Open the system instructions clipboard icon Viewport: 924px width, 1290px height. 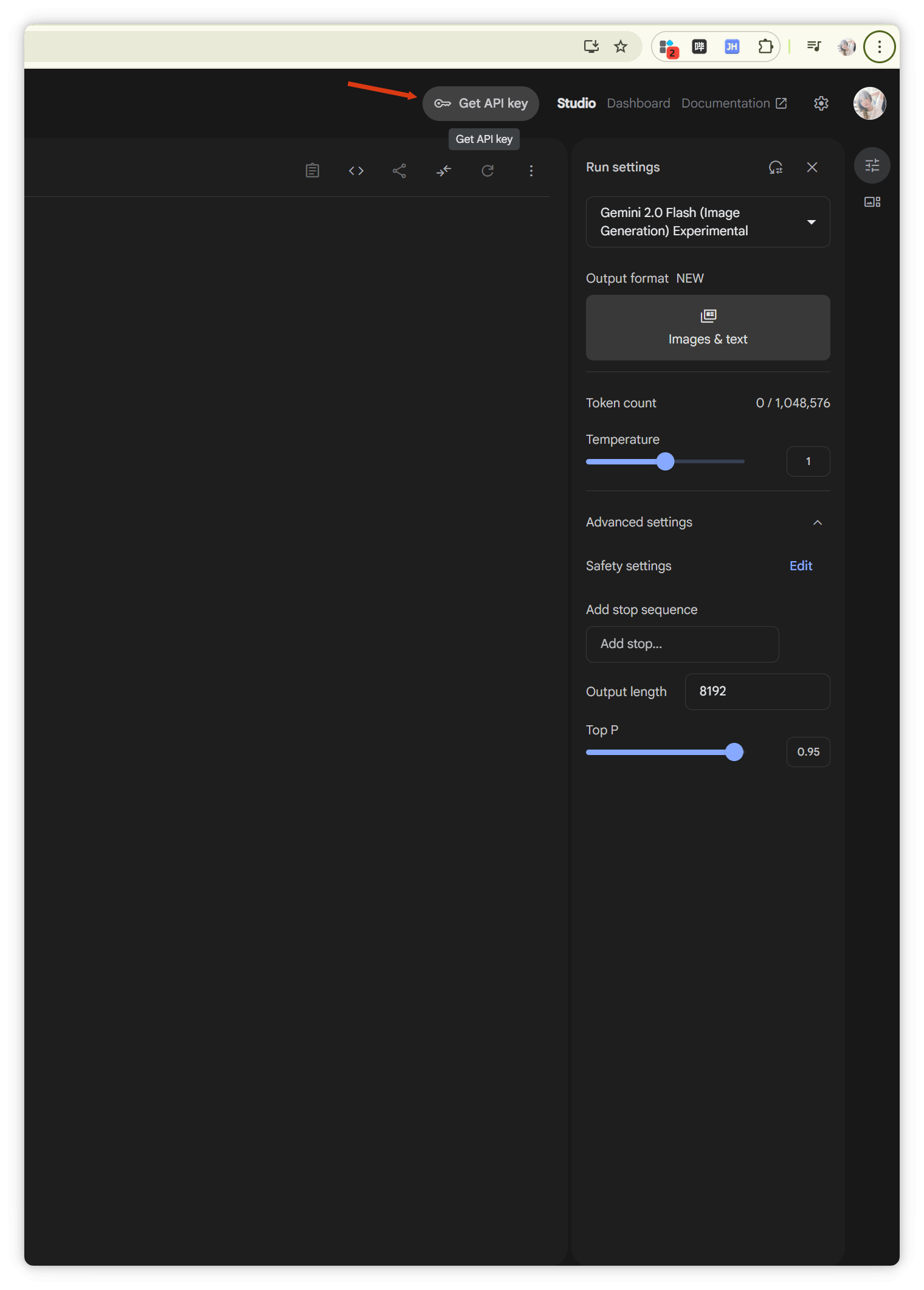pos(312,171)
